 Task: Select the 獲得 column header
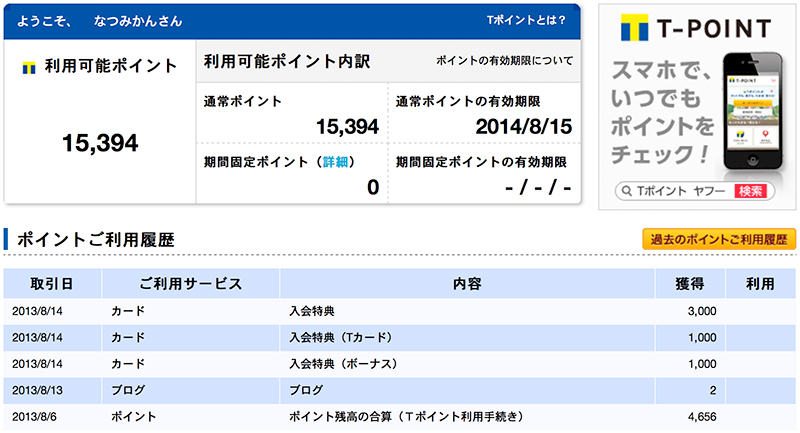click(x=690, y=284)
